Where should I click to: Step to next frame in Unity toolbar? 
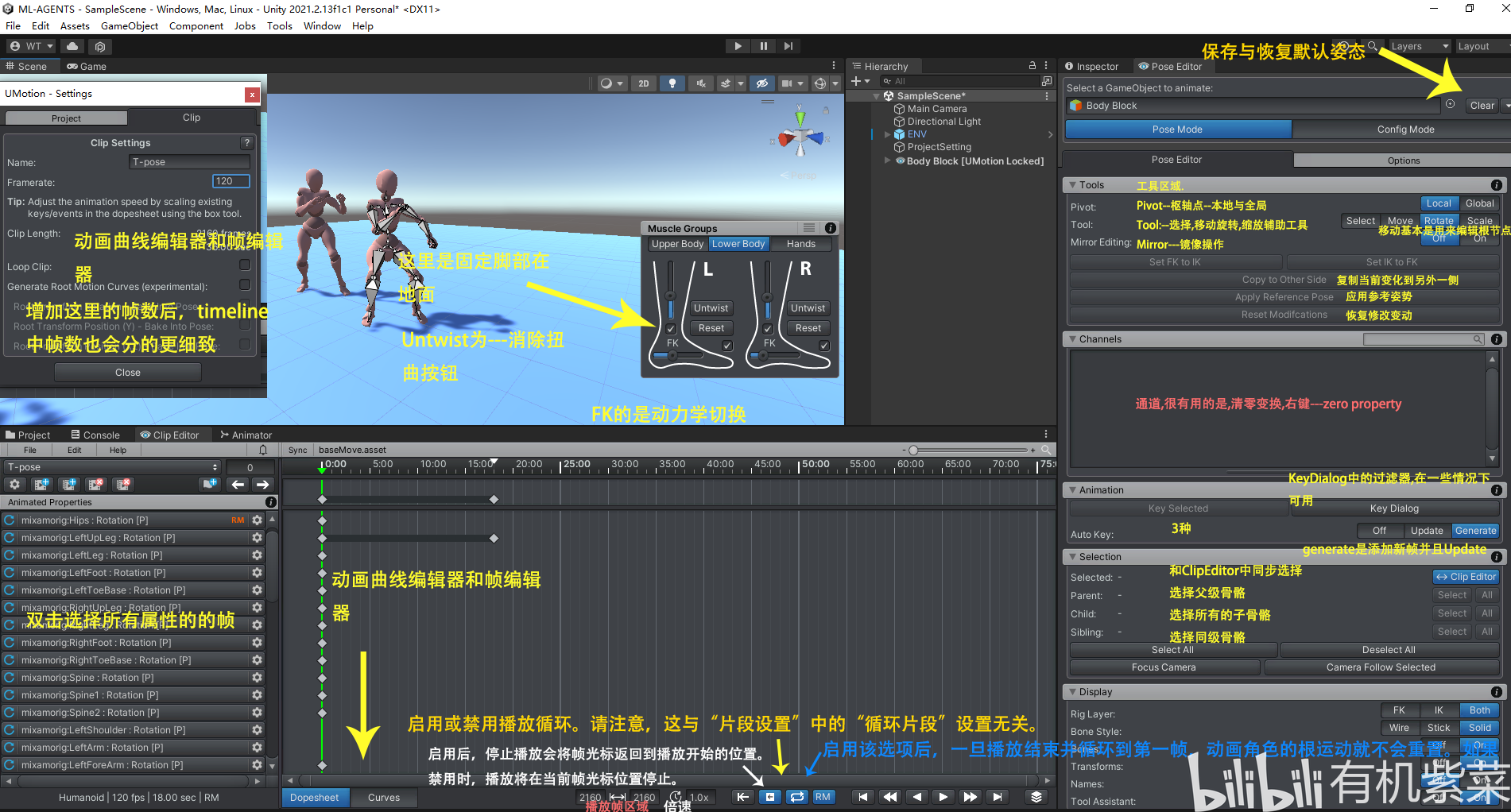(x=788, y=46)
